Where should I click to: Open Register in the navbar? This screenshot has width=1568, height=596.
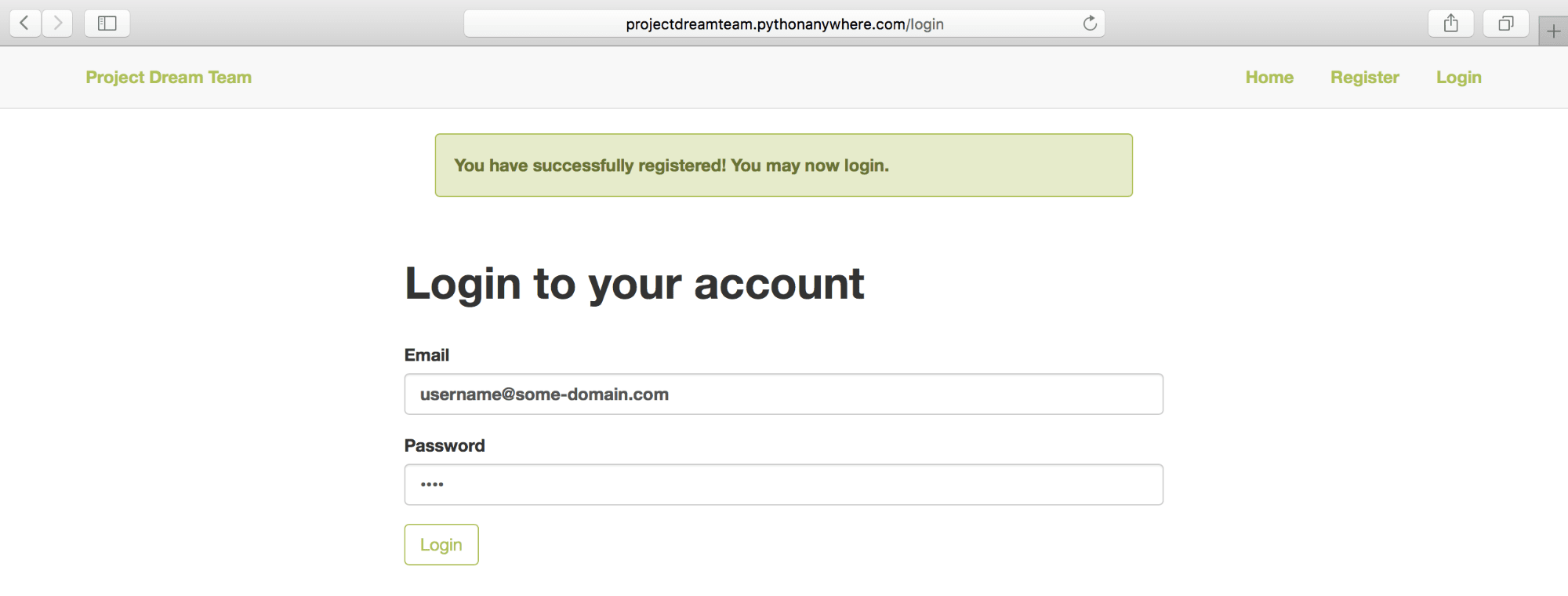(x=1365, y=78)
